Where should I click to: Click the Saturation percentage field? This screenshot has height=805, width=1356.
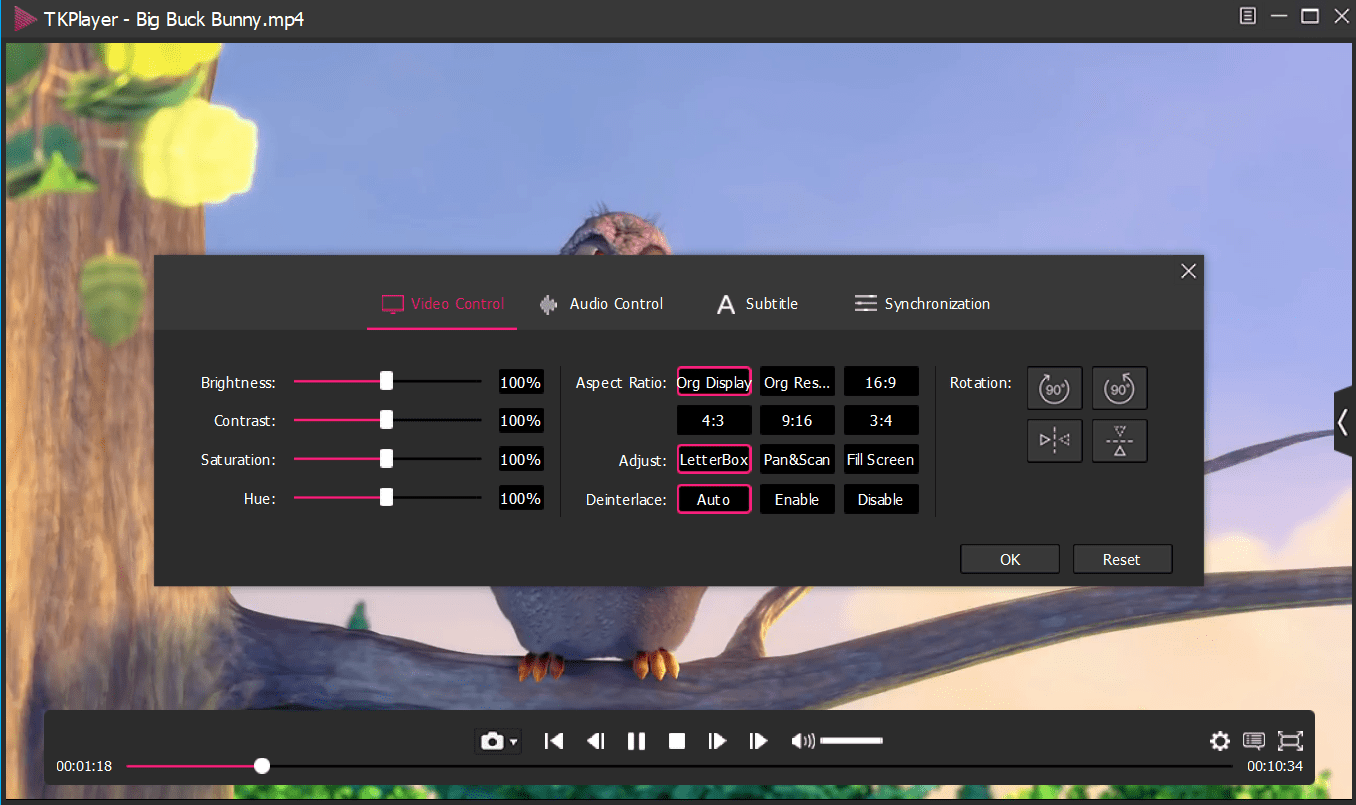pos(521,460)
